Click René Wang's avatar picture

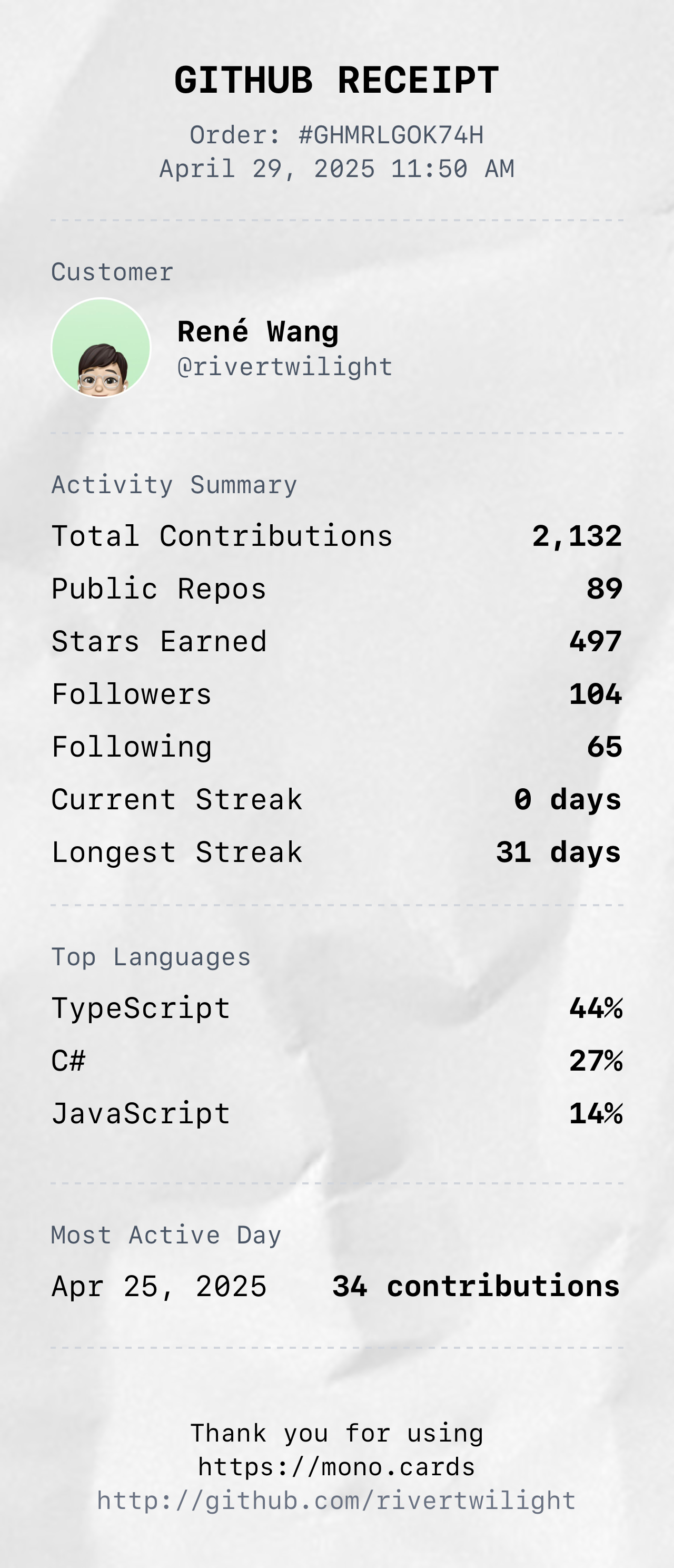pyautogui.click(x=101, y=348)
